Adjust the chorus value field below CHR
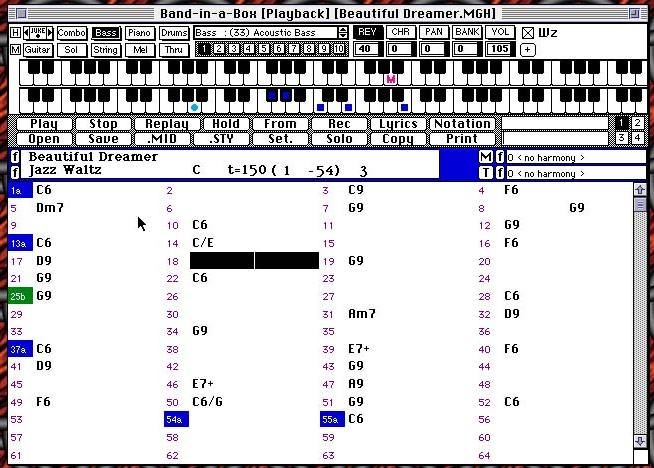The image size is (654, 468). 400,49
